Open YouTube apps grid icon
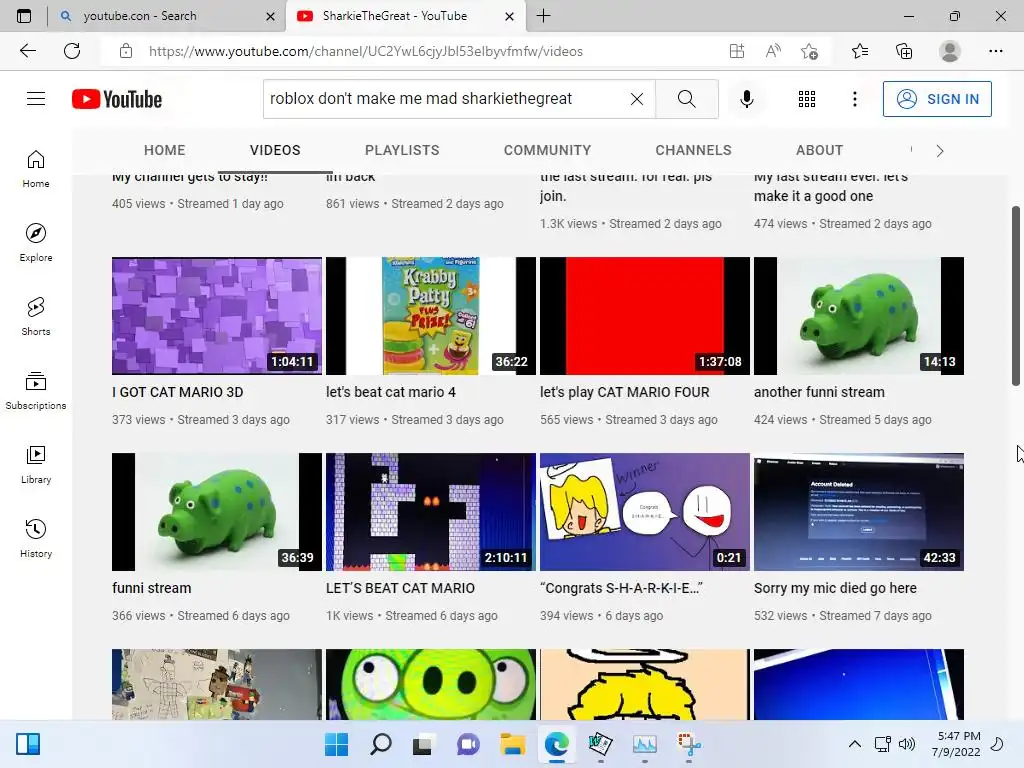 [807, 99]
